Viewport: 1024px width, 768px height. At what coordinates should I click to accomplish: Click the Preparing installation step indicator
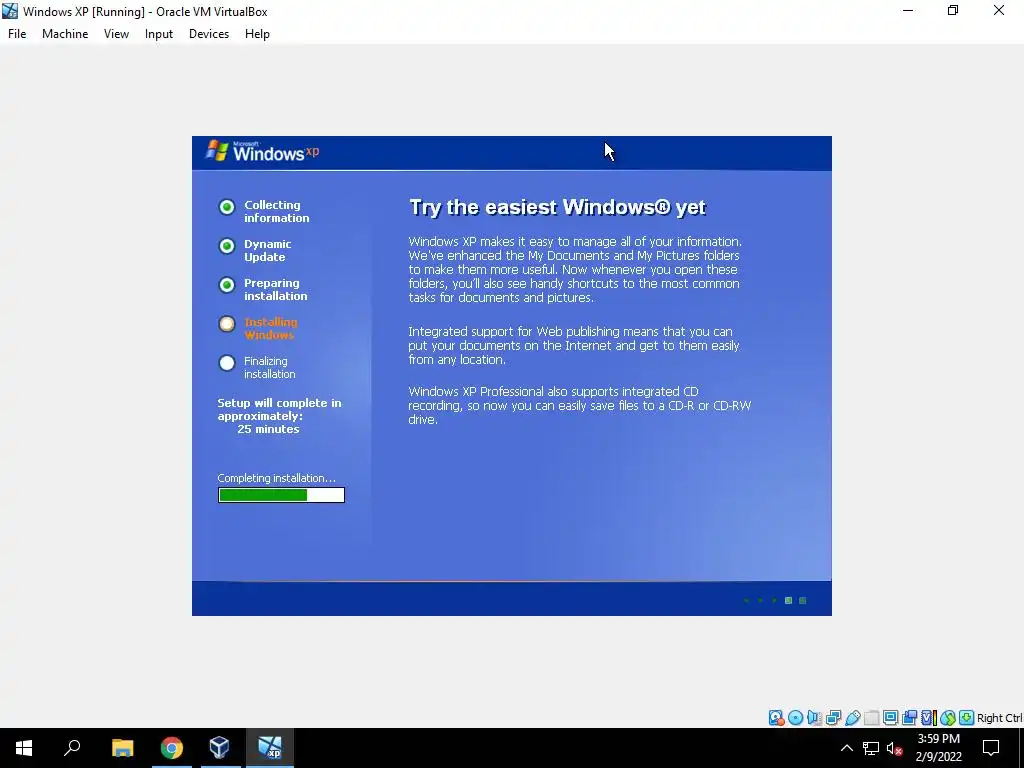pos(227,285)
